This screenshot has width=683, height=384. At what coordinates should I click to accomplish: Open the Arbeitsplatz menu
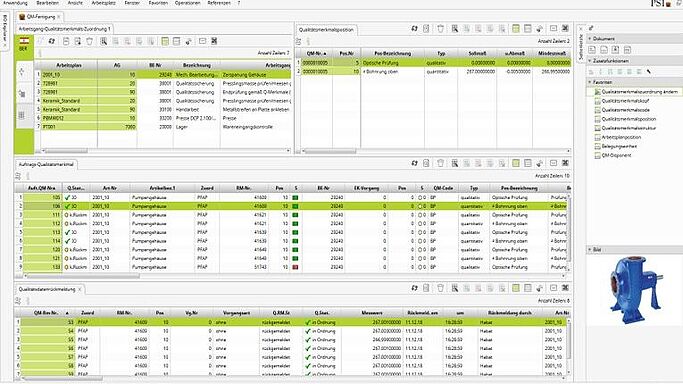coord(104,3)
